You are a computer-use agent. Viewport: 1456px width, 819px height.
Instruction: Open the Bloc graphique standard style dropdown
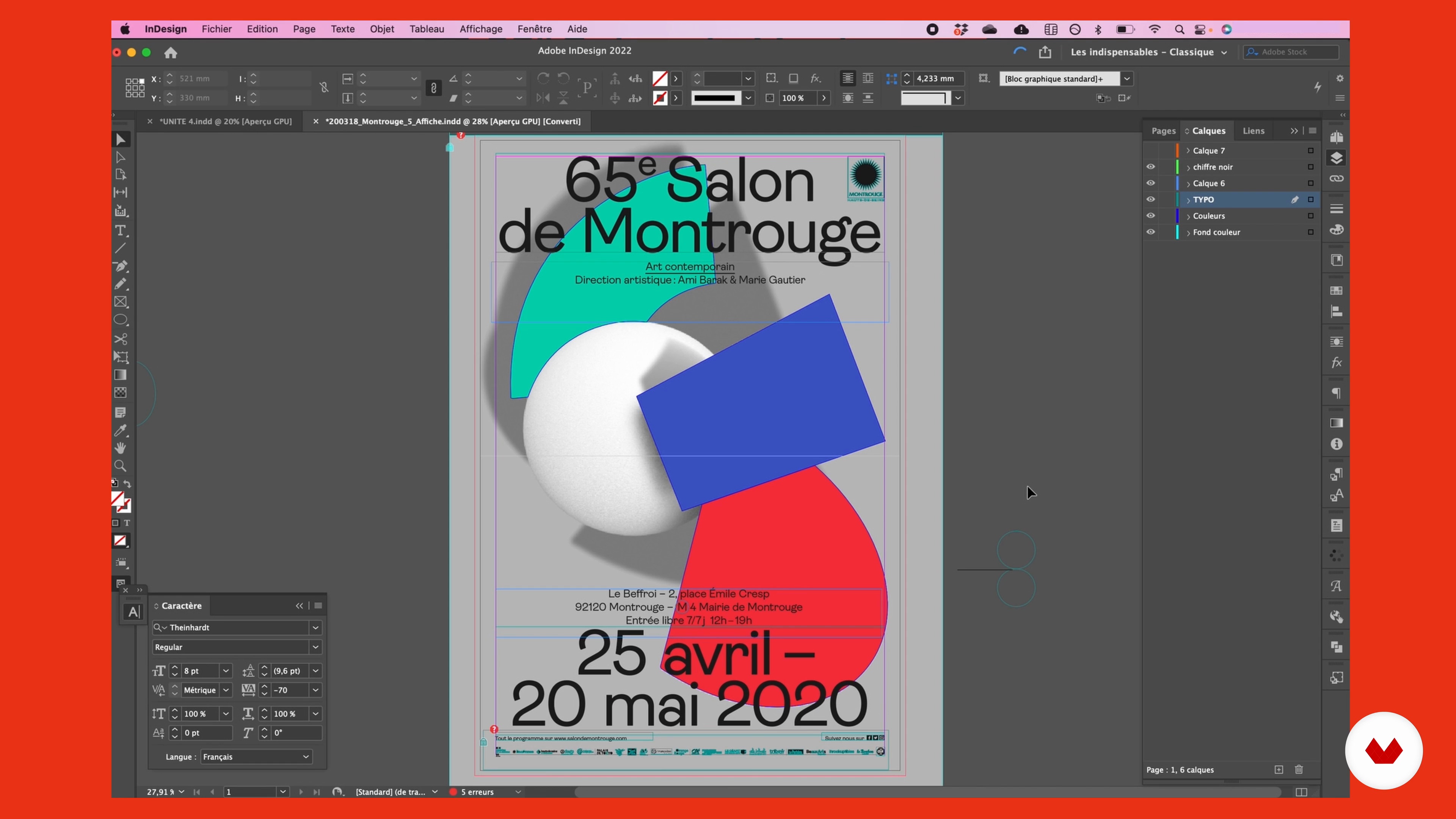1127,78
